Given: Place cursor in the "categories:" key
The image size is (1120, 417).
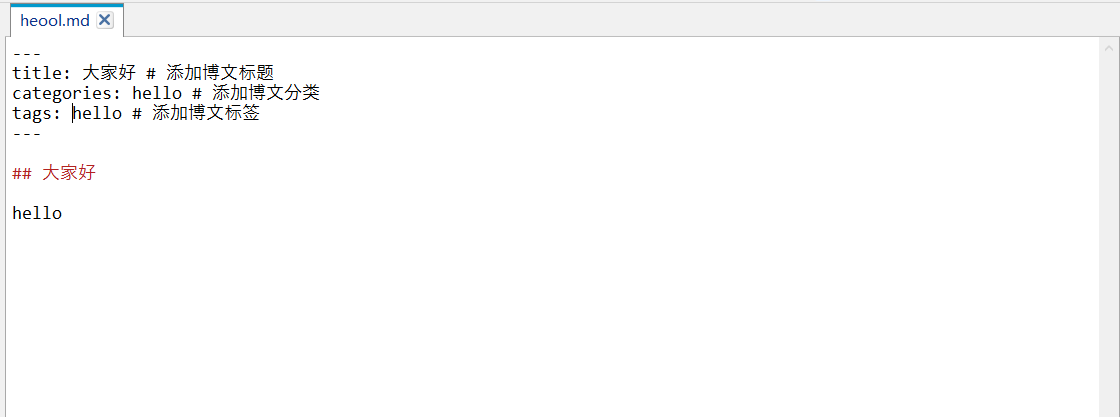Looking at the screenshot, I should [67, 94].
